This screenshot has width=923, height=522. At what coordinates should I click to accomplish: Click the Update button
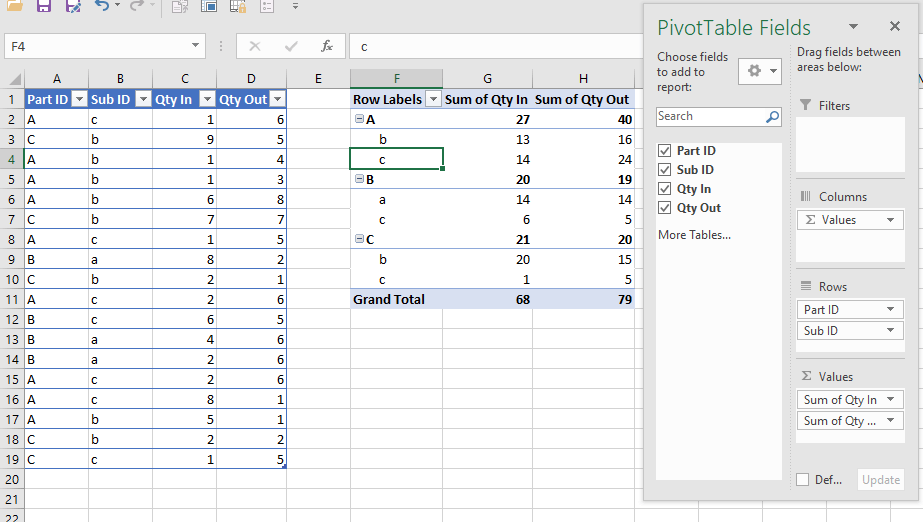click(881, 480)
